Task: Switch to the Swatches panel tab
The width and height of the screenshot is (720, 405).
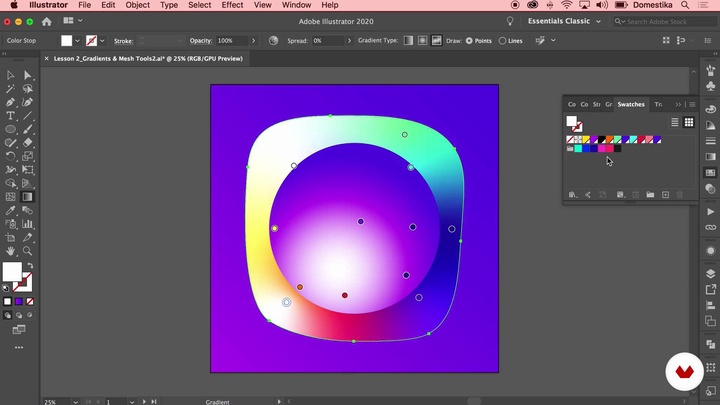Action: [x=631, y=104]
